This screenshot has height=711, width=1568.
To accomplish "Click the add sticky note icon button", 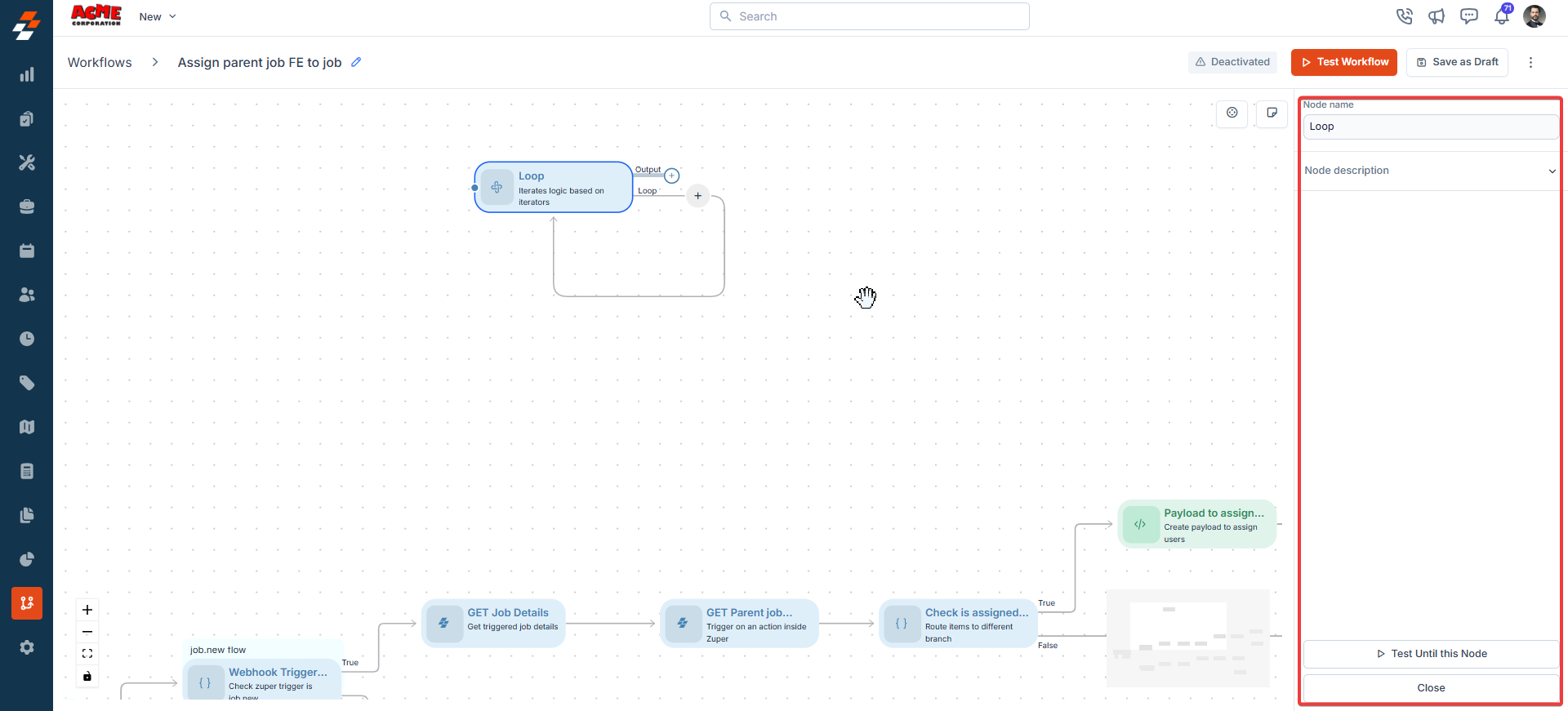I will pyautogui.click(x=1272, y=113).
